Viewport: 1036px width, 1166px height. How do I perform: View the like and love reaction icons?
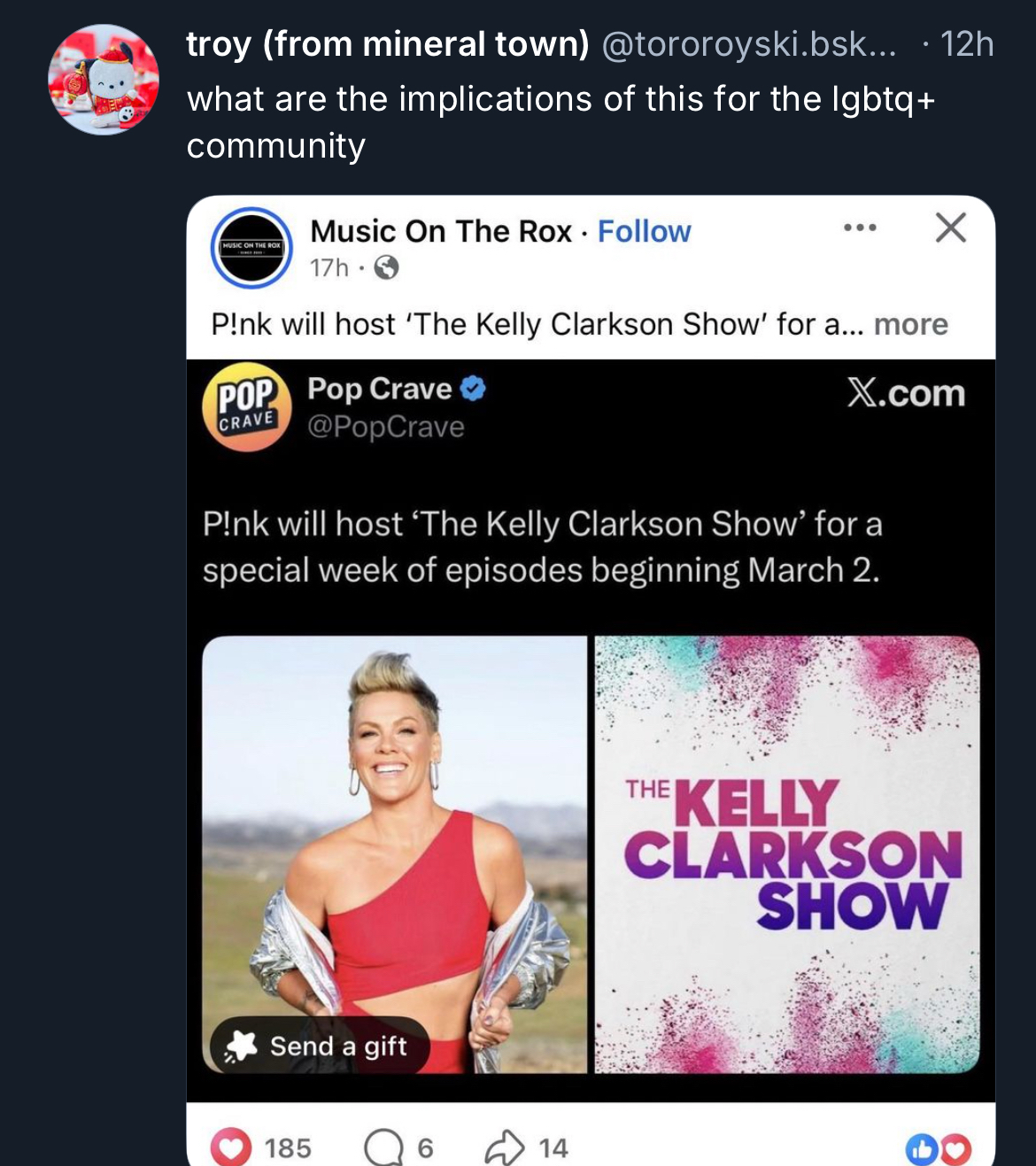pyautogui.click(x=938, y=1149)
